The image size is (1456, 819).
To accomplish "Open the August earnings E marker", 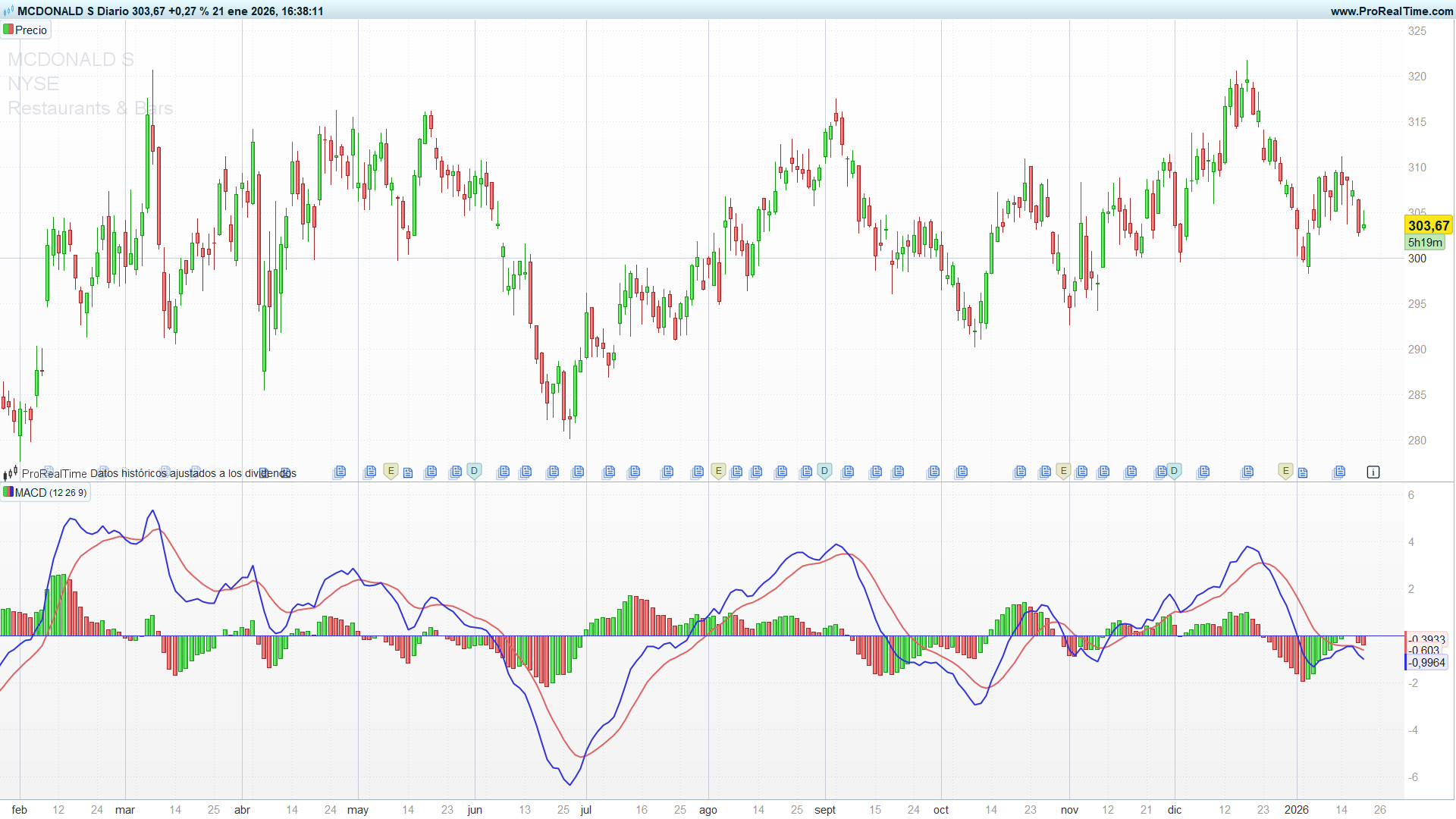I will click(x=718, y=472).
